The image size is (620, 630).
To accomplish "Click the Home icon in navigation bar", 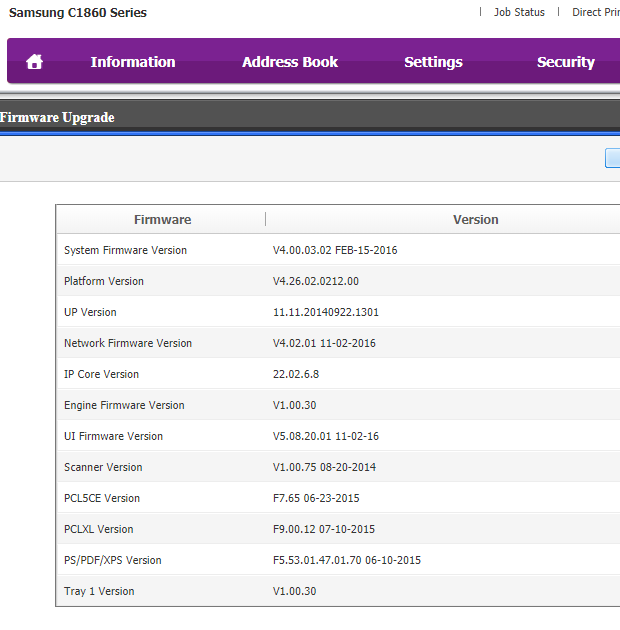I will coord(34,62).
